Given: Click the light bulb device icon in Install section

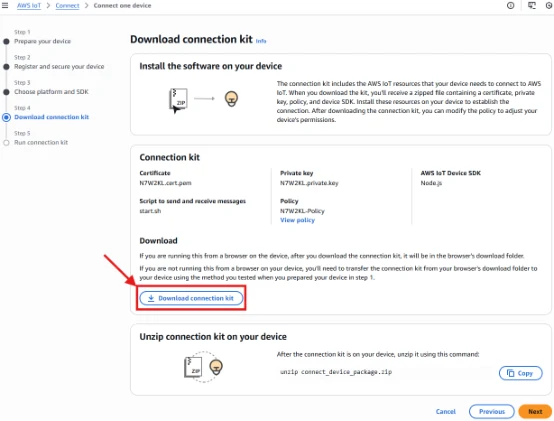Looking at the screenshot, I should pyautogui.click(x=231, y=99).
